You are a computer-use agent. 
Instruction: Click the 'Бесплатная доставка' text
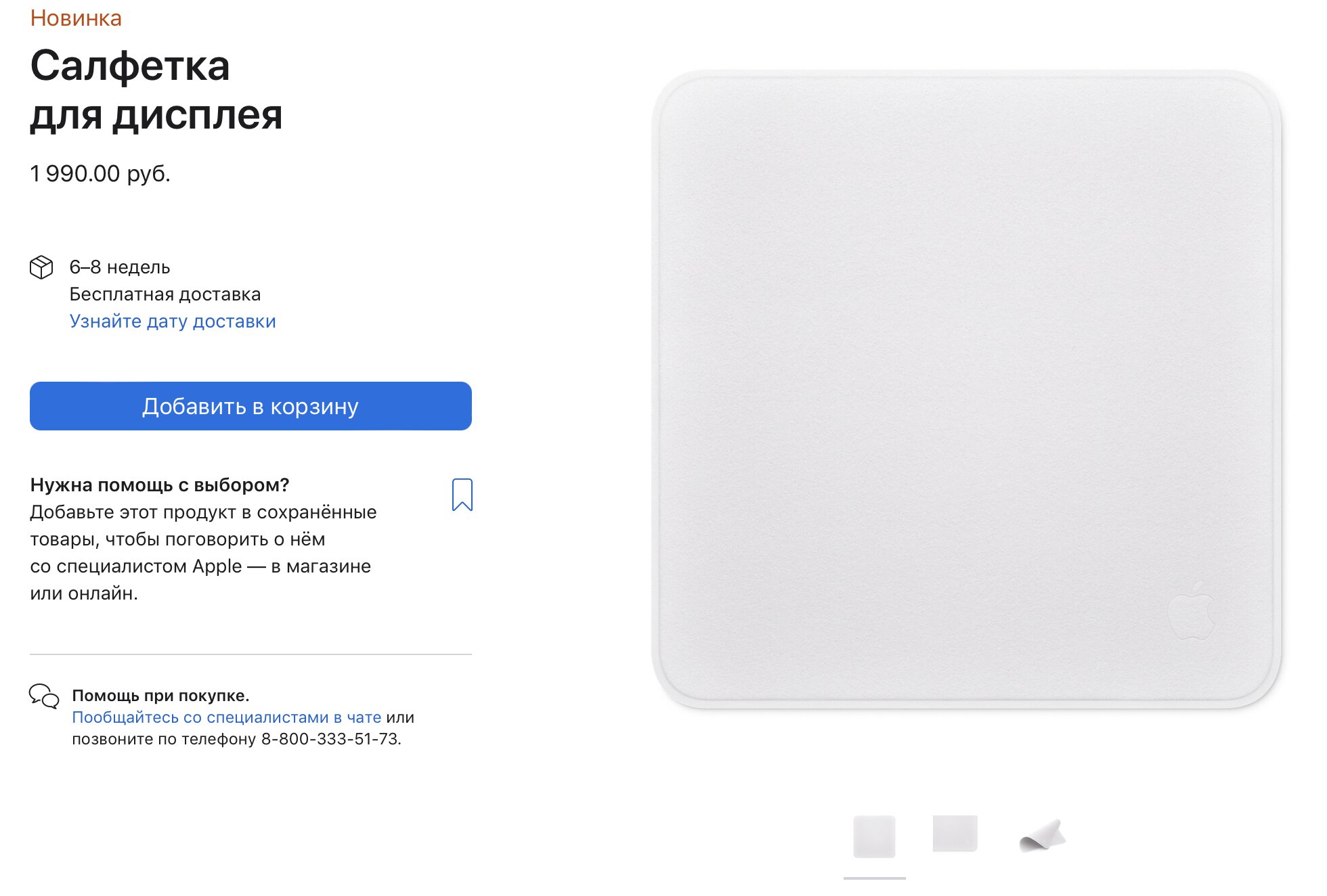point(165,294)
